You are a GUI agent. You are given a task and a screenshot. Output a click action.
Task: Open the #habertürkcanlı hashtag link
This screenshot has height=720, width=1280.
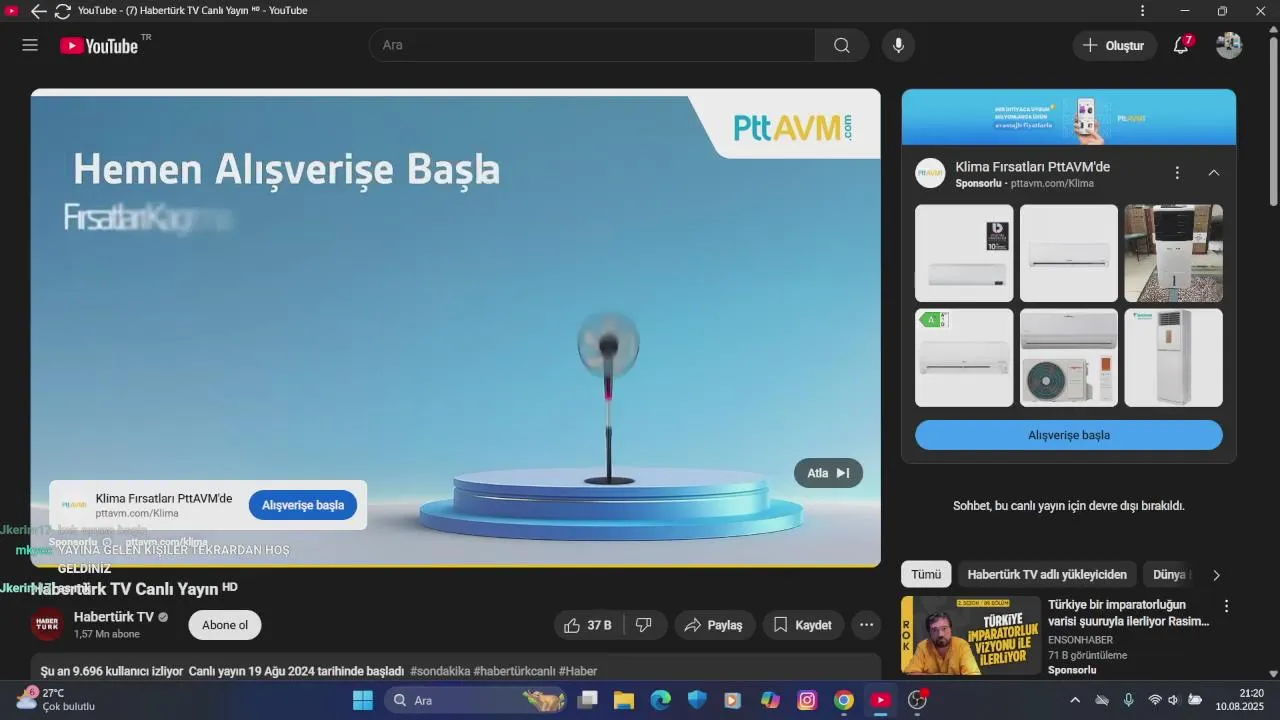click(514, 671)
